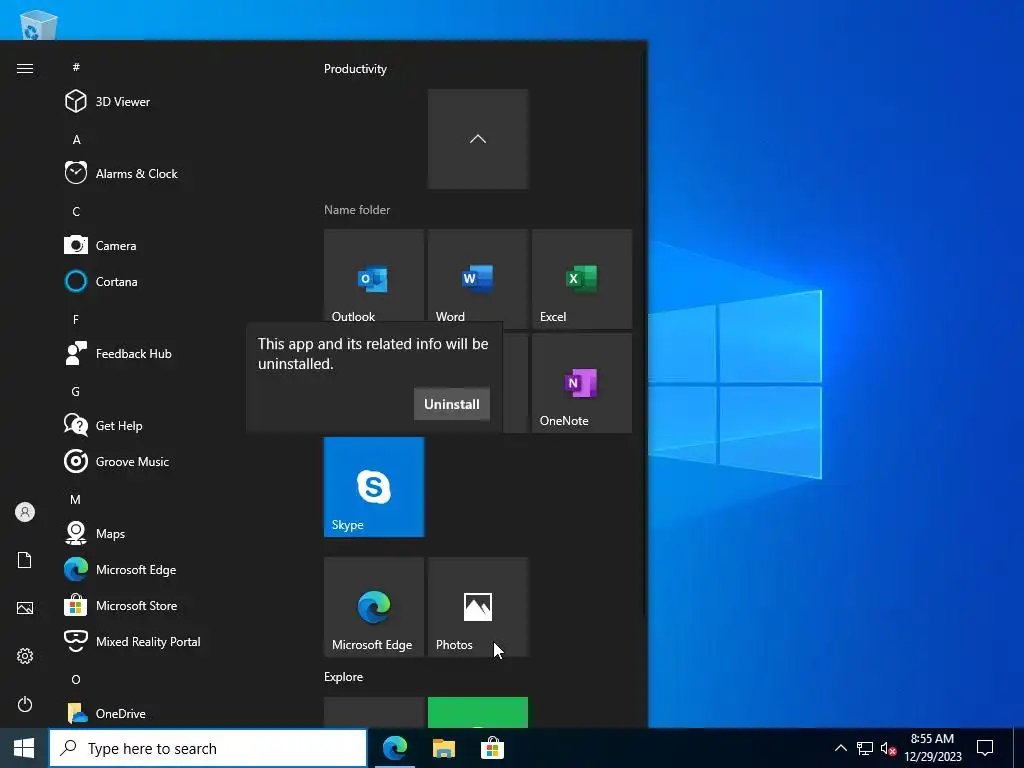Collapse the tile folder with chevron
Image resolution: width=1024 pixels, height=768 pixels.
click(x=478, y=139)
